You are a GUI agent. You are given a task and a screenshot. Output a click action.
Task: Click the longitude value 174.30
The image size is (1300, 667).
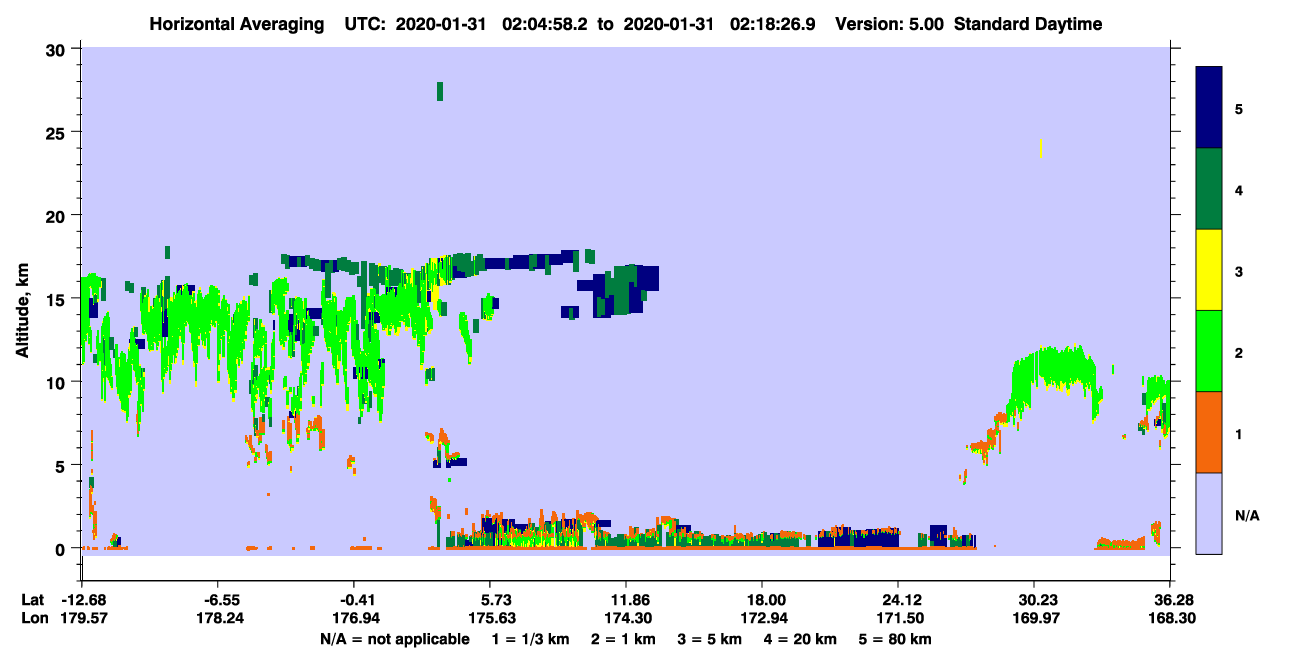point(626,618)
